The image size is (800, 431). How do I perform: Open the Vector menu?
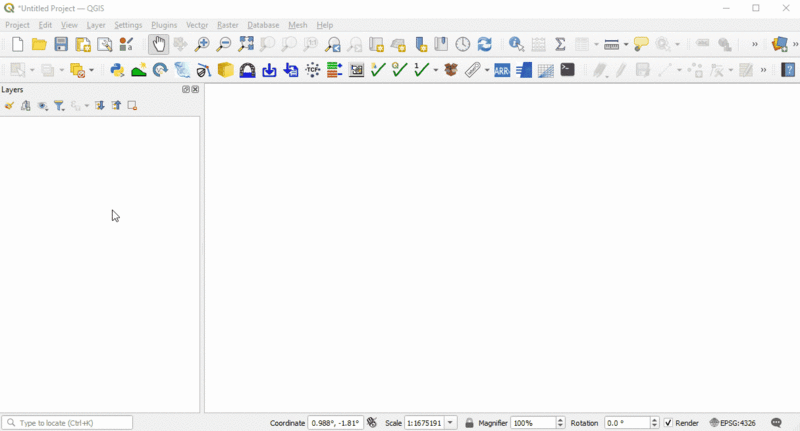click(197, 25)
